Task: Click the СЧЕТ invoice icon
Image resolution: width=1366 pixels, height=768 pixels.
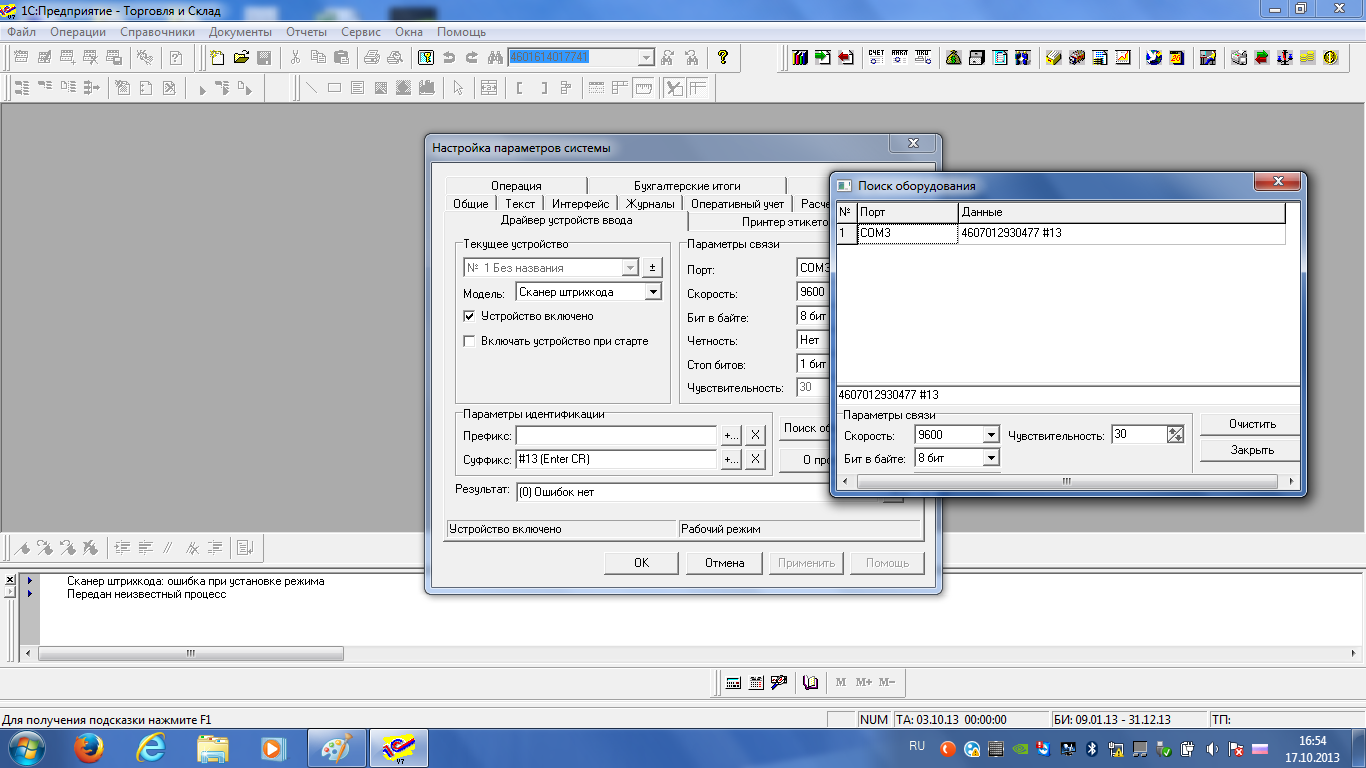Action: point(876,57)
